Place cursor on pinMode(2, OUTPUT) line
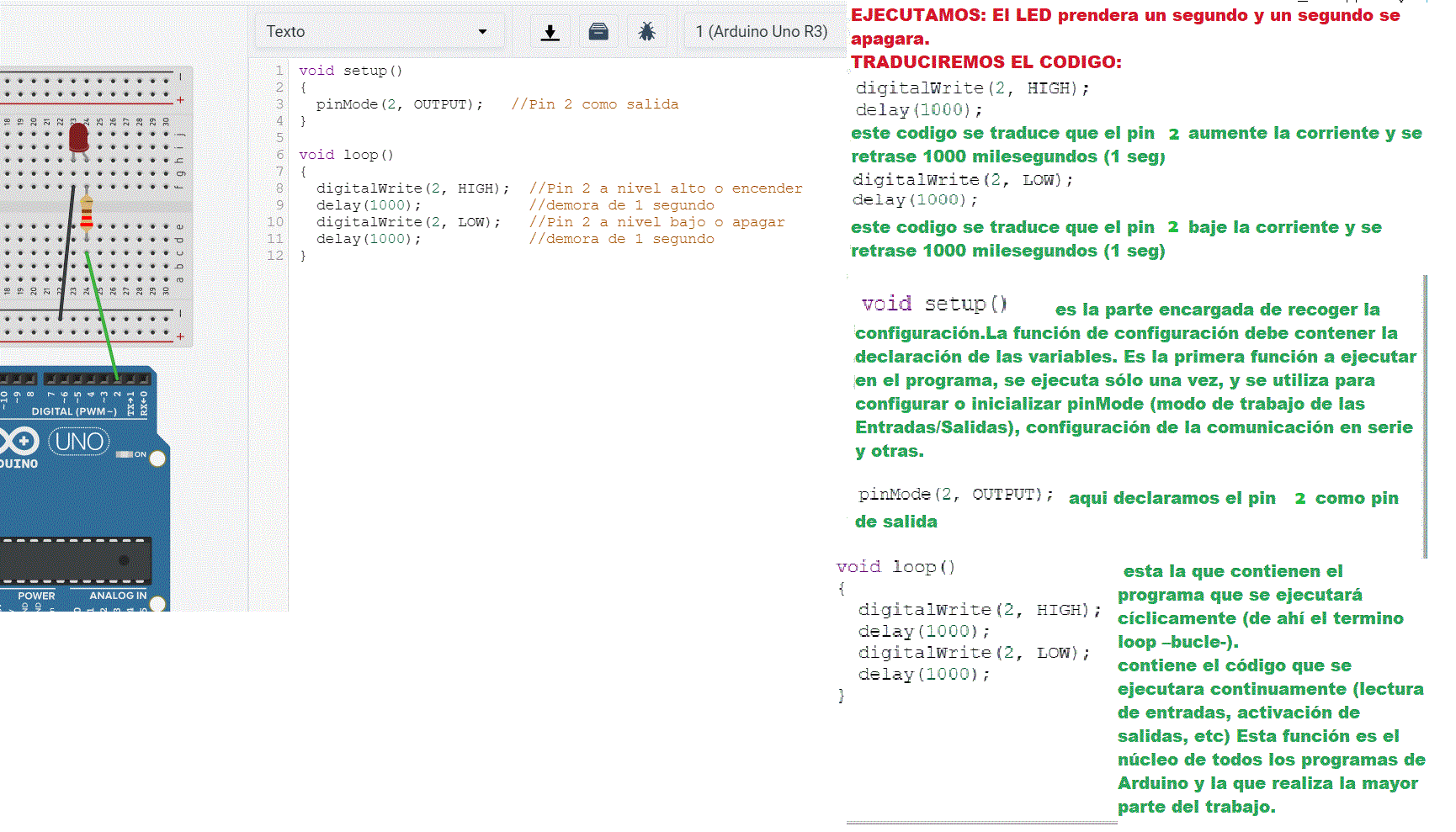1456x832 pixels. (x=399, y=104)
